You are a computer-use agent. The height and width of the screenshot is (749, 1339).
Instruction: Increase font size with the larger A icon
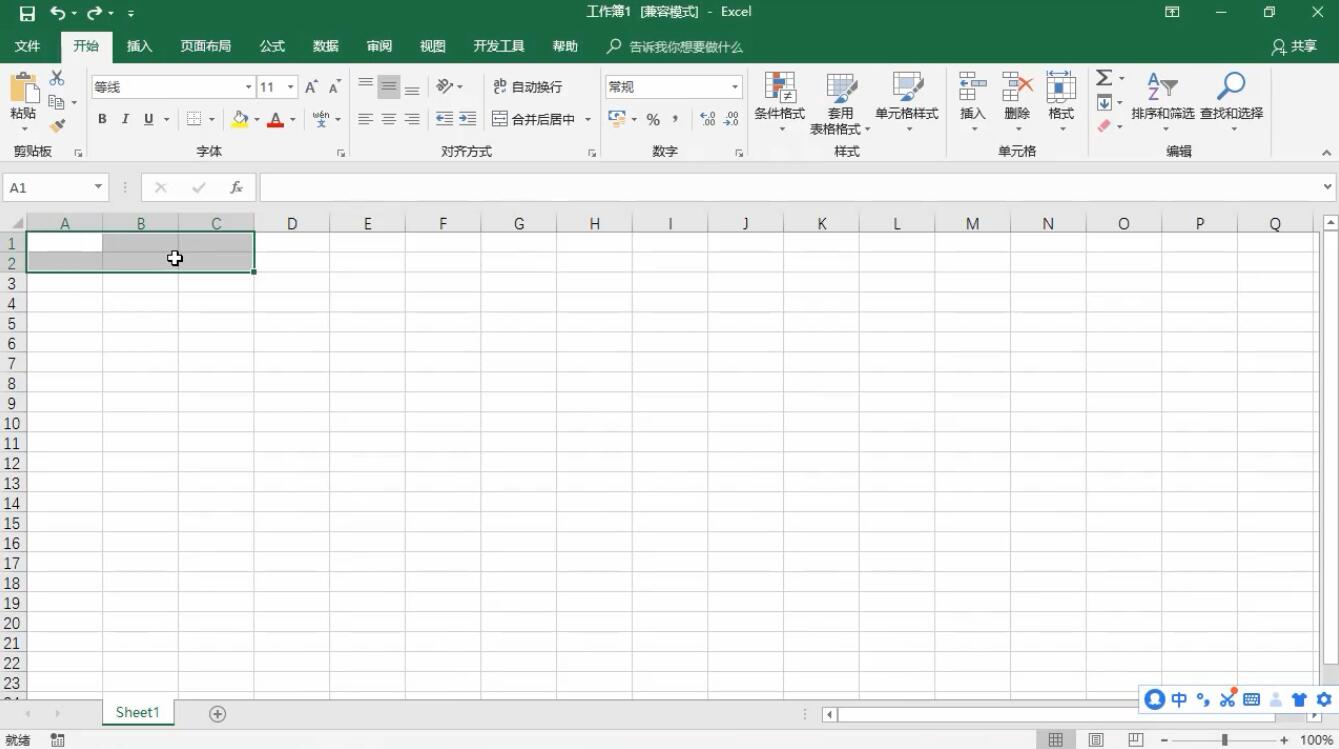(x=312, y=87)
